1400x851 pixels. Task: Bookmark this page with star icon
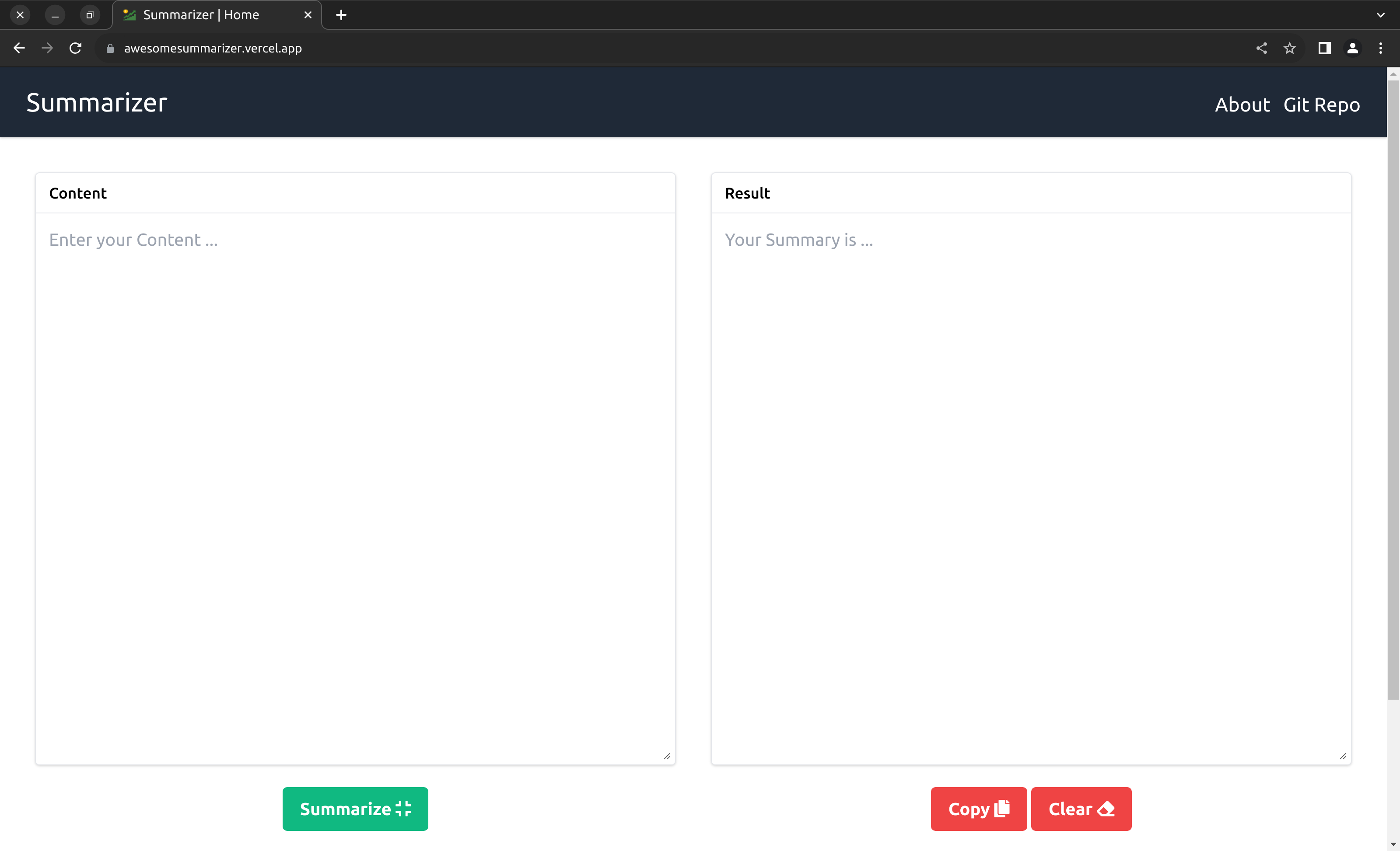[x=1290, y=48]
